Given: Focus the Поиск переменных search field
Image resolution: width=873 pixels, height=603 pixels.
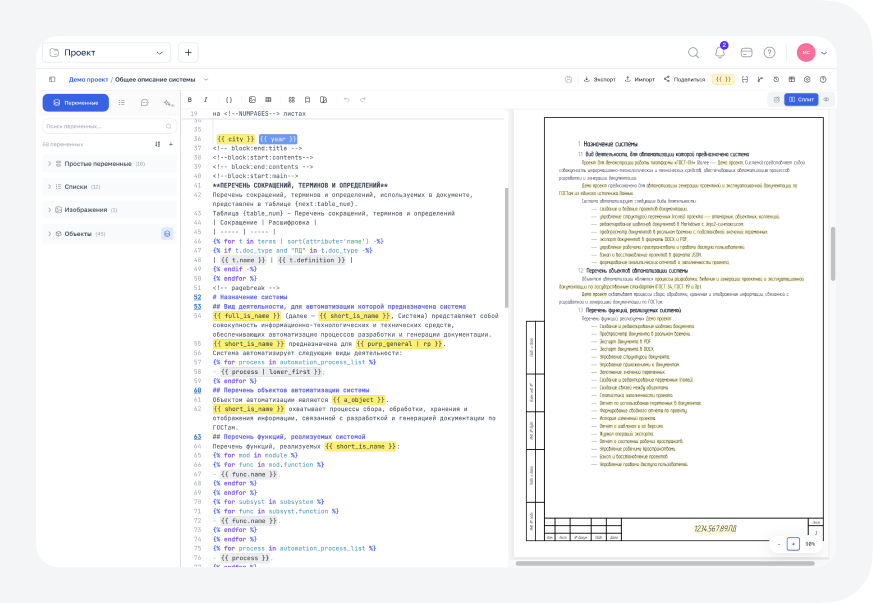Looking at the screenshot, I should 110,126.
